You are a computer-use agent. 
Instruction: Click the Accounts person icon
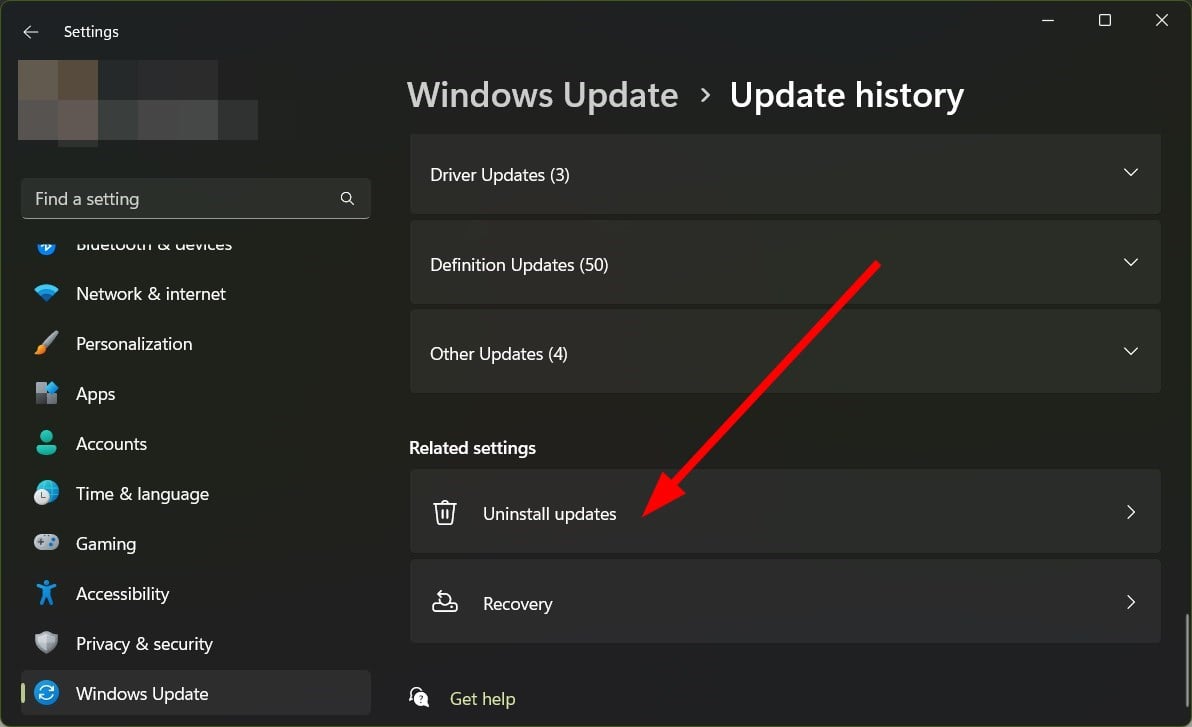[46, 443]
